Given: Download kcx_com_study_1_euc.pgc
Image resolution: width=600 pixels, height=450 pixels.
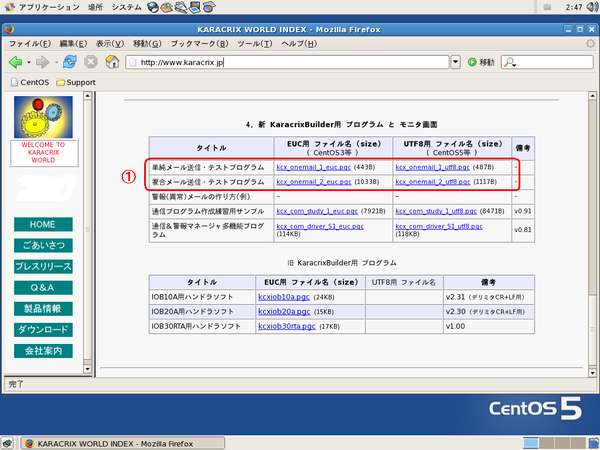Looking at the screenshot, I should [317, 211].
